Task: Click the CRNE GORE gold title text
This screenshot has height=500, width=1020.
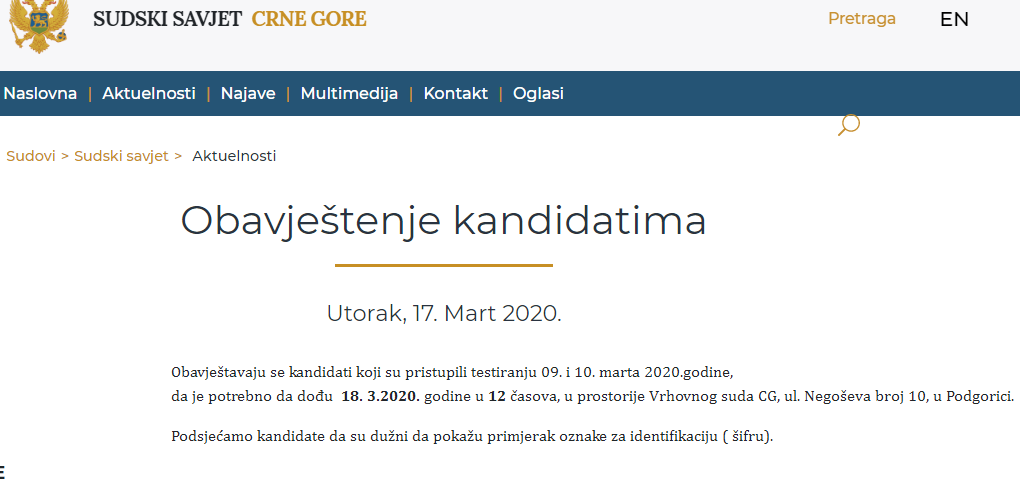Action: click(x=309, y=19)
